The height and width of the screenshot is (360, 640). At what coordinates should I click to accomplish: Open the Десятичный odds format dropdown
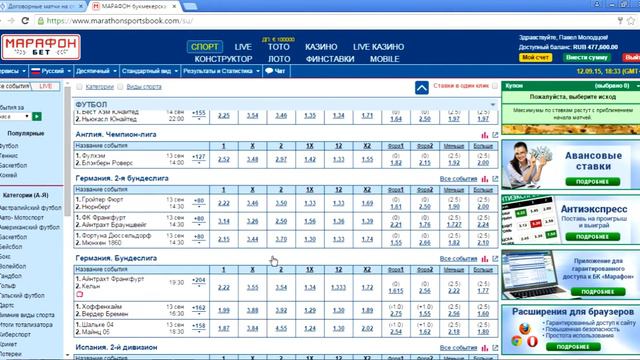96,71
